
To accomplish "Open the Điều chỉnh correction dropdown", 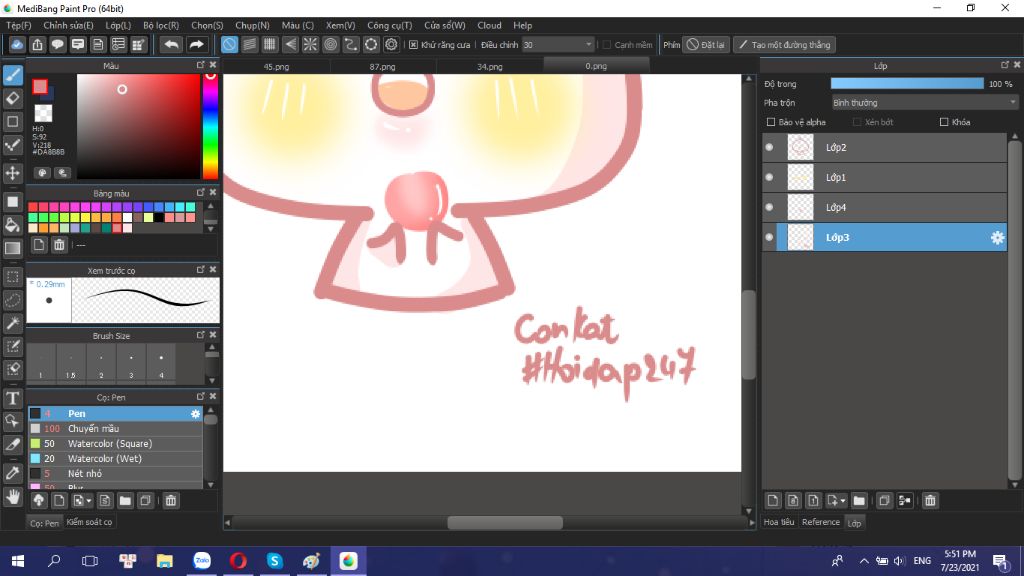I will [558, 45].
